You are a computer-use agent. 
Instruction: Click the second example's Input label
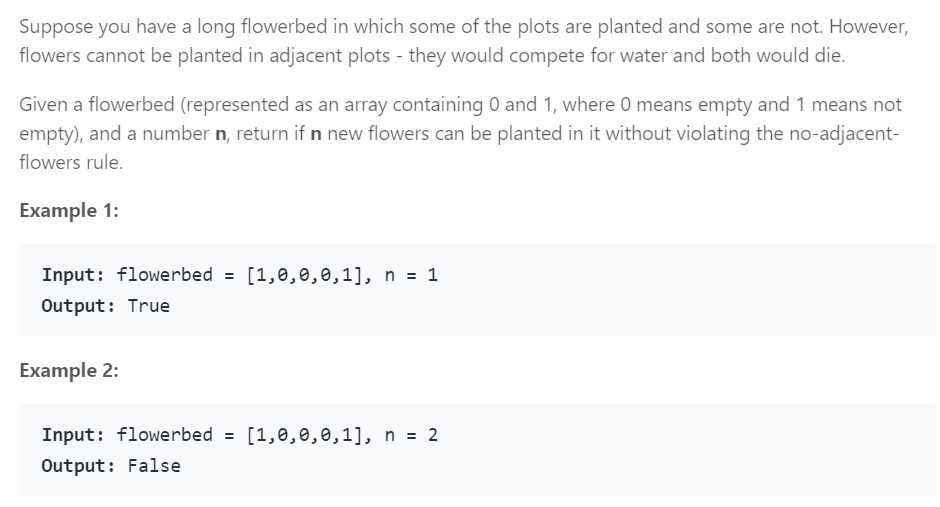pyautogui.click(x=73, y=435)
